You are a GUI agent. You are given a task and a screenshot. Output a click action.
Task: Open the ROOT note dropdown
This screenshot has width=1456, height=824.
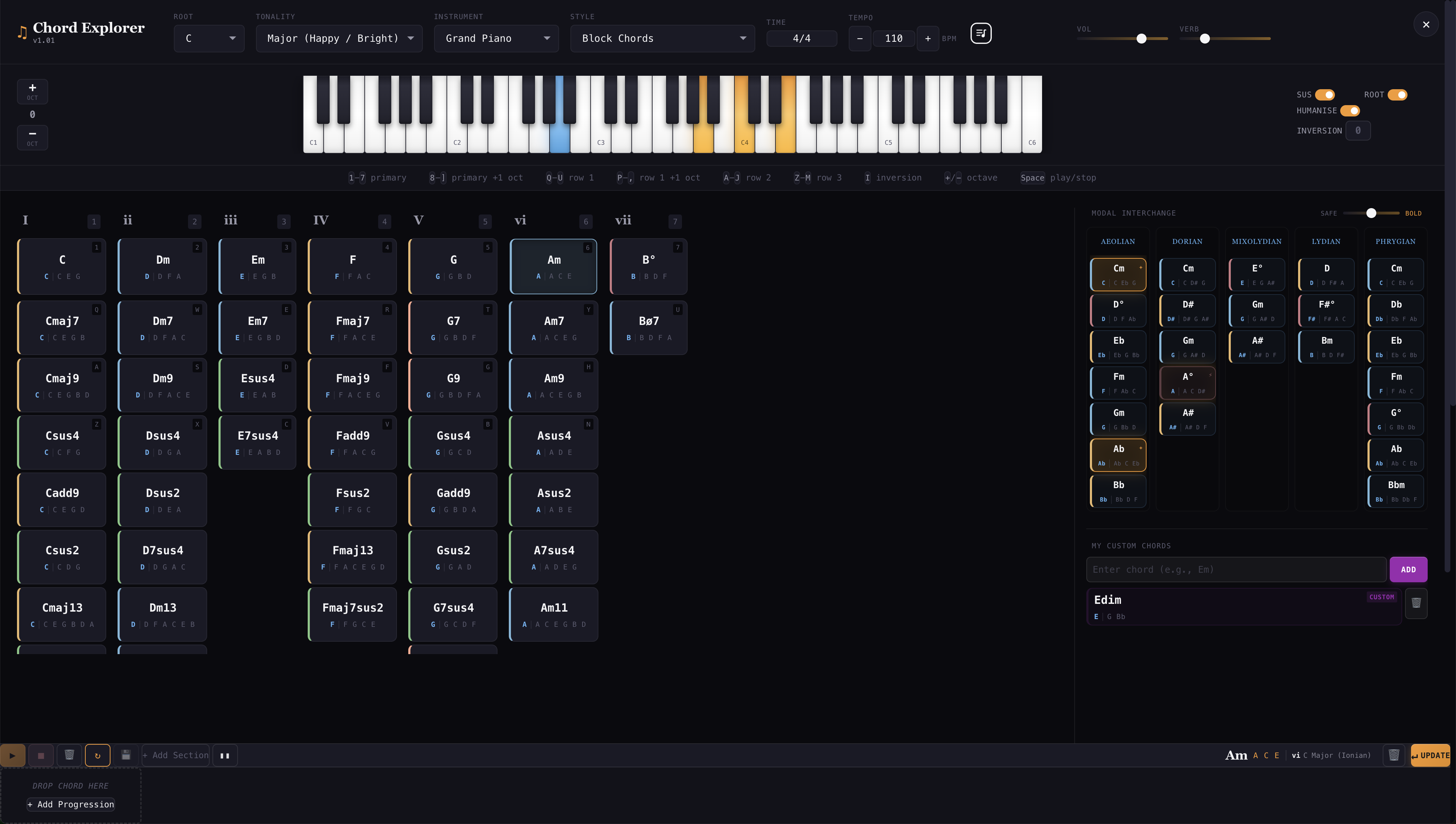208,38
